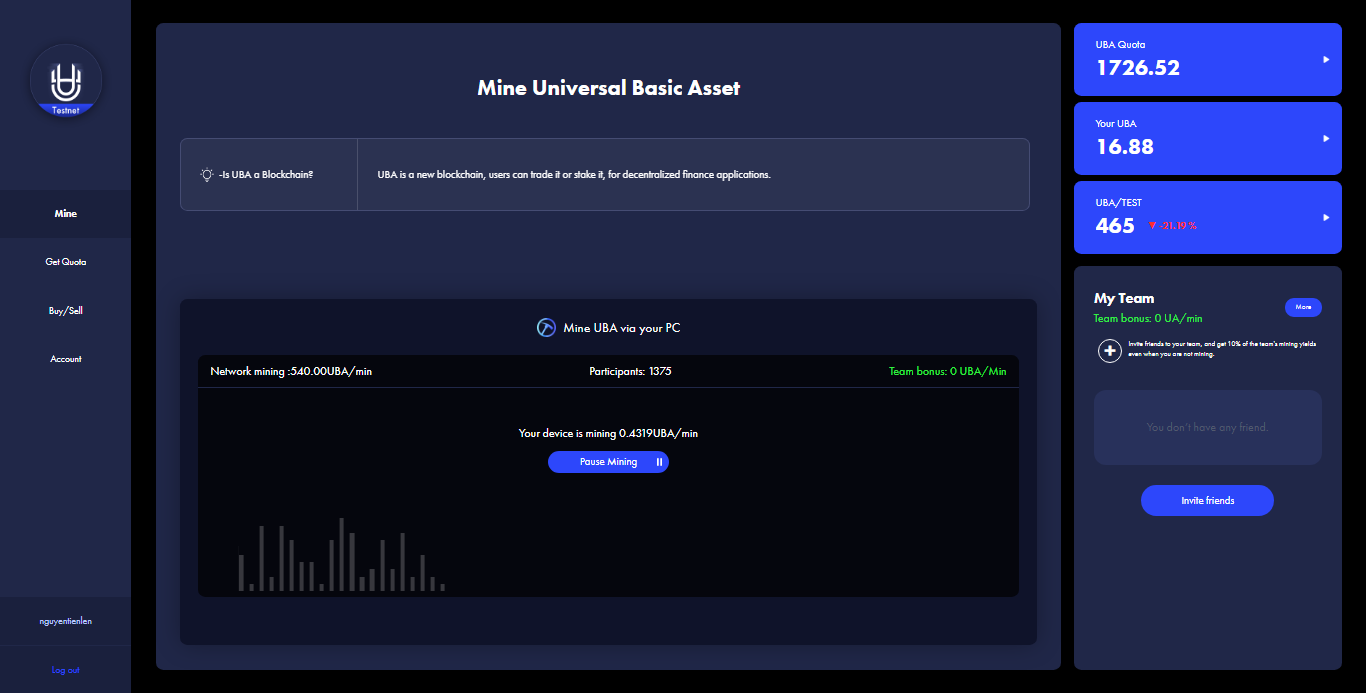Click the nguyentienlen username
1366x693 pixels.
pos(65,621)
